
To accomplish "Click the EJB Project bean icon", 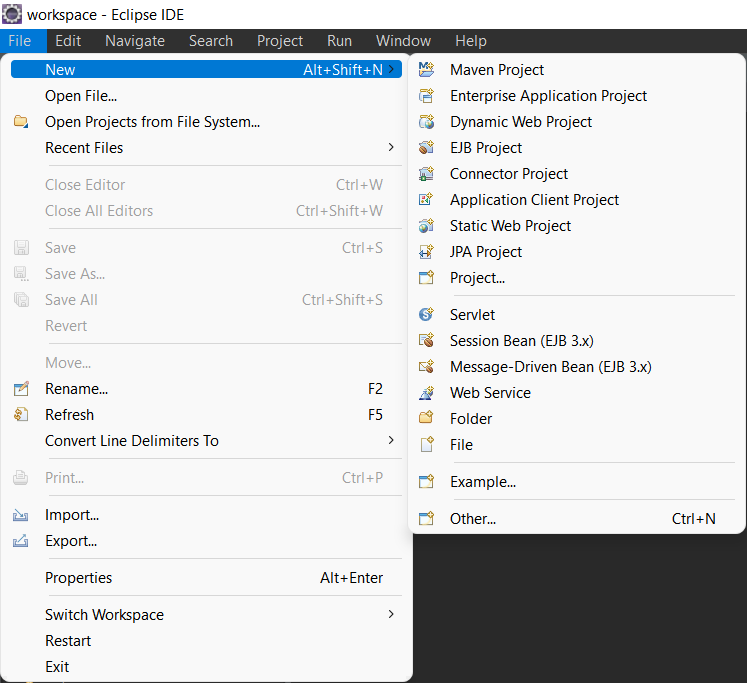I will tap(426, 148).
